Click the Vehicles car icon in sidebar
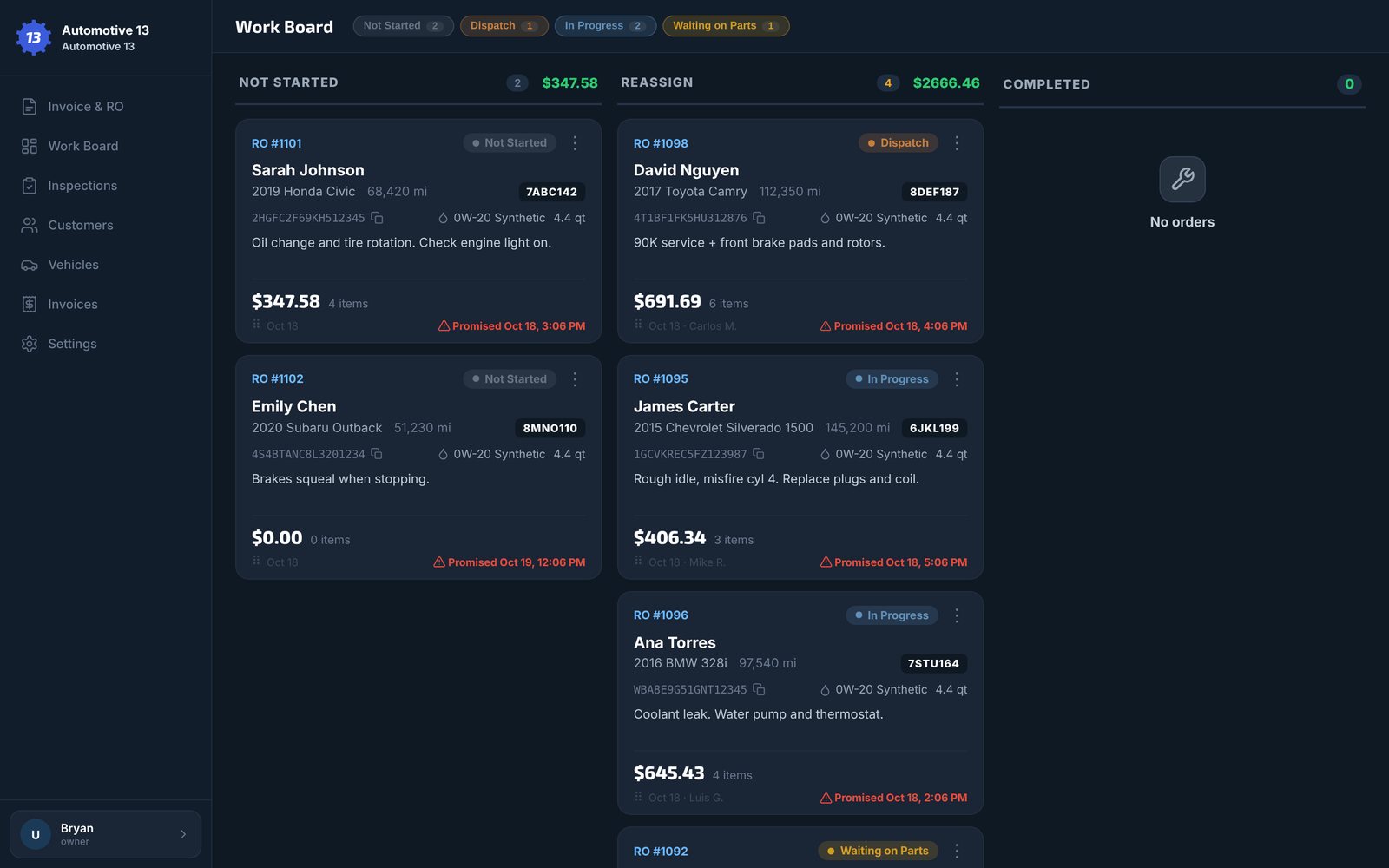The image size is (1389, 868). [x=30, y=265]
